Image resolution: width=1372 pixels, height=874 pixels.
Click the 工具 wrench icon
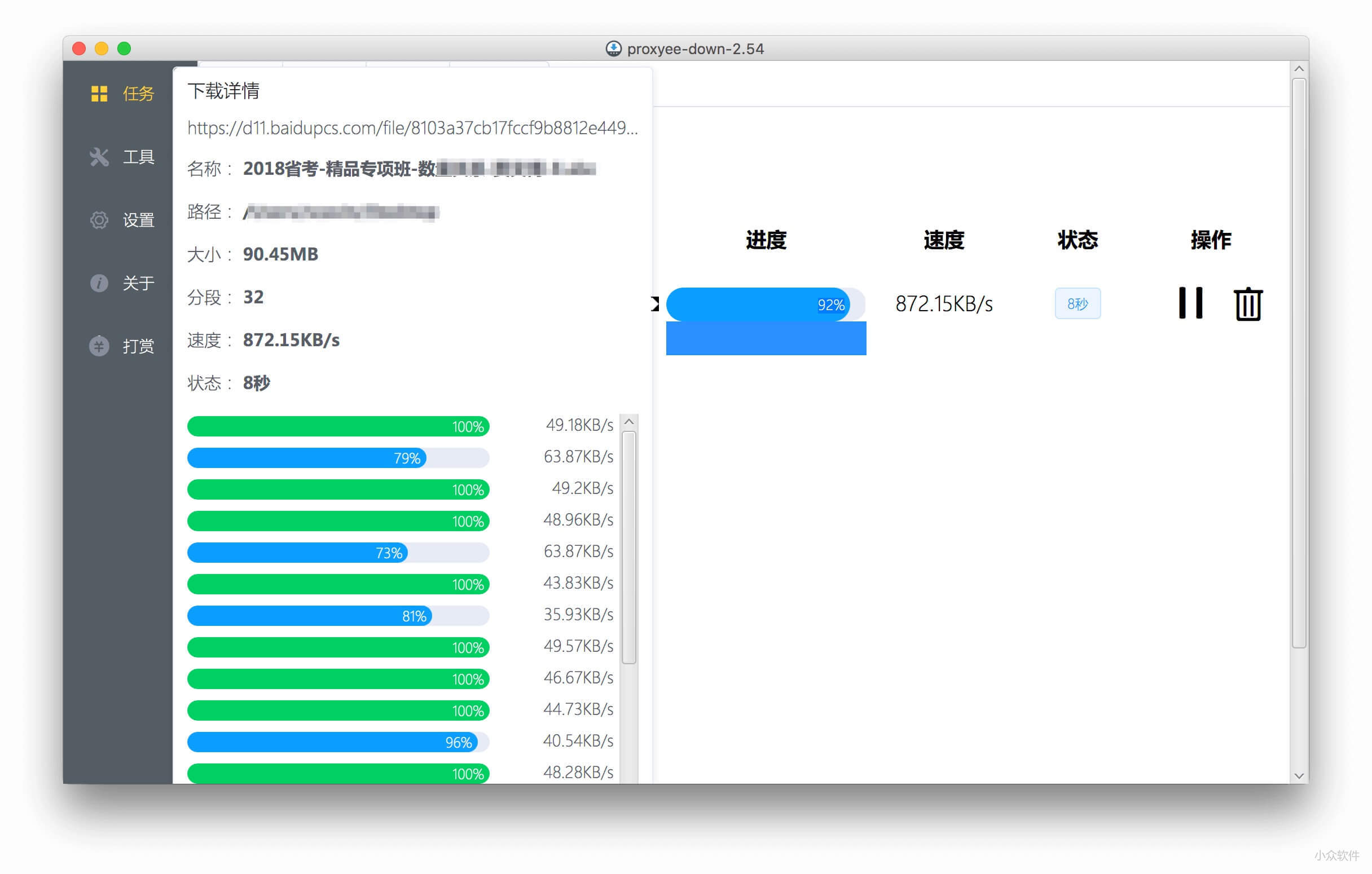pos(99,157)
